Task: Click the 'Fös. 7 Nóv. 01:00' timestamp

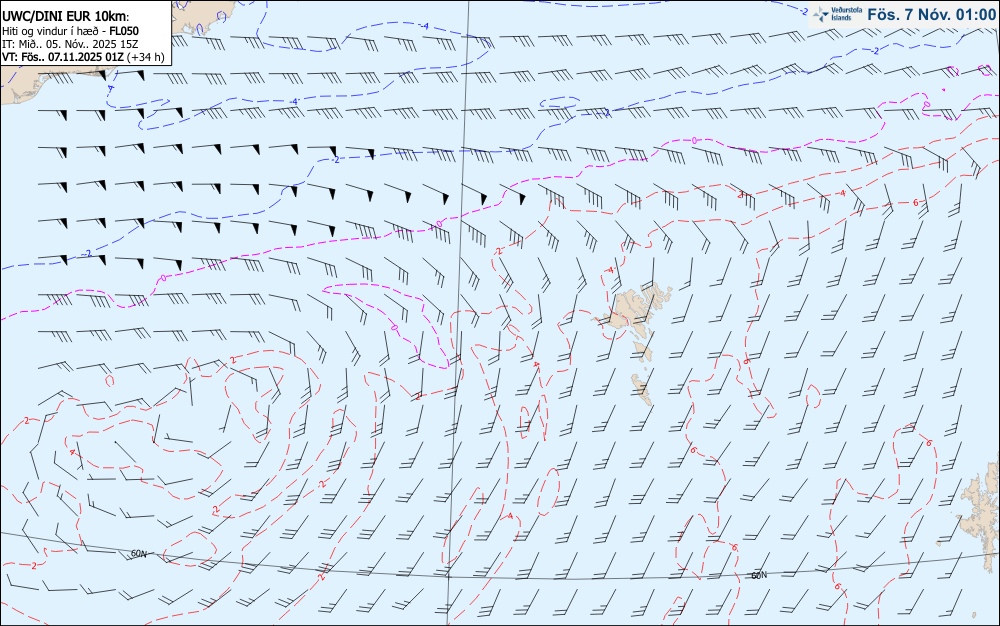Action: [931, 15]
